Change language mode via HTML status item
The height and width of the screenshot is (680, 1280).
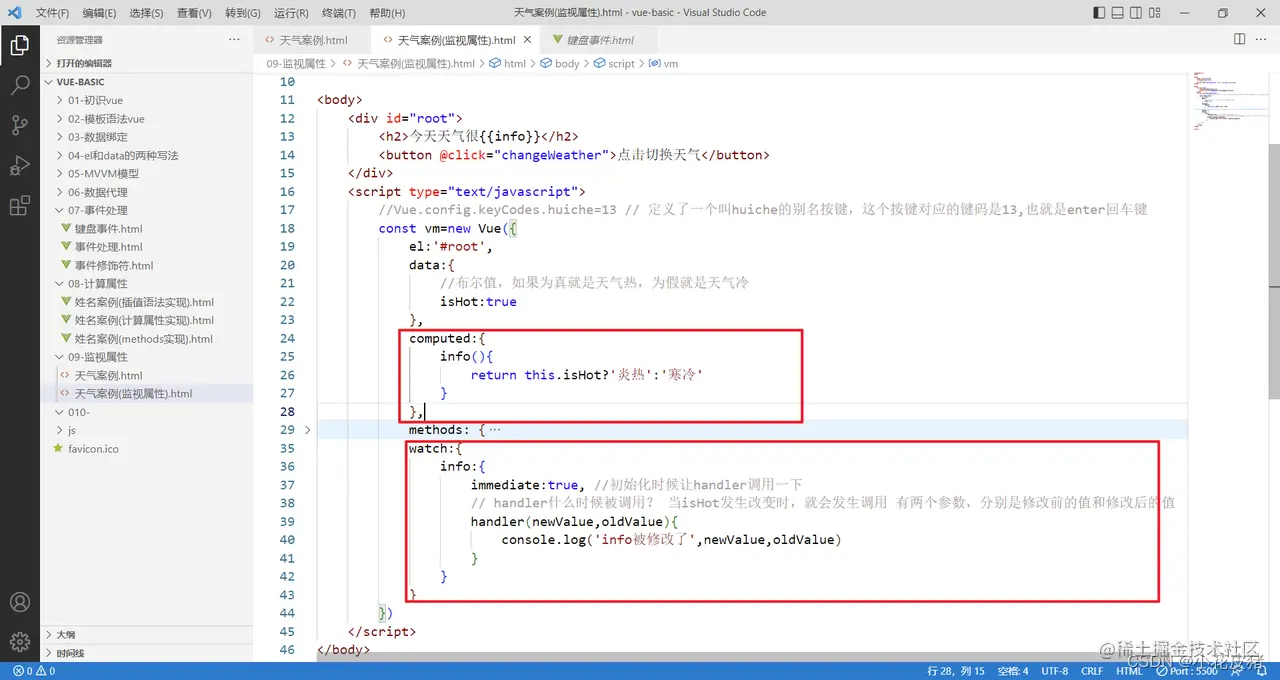(x=1129, y=671)
